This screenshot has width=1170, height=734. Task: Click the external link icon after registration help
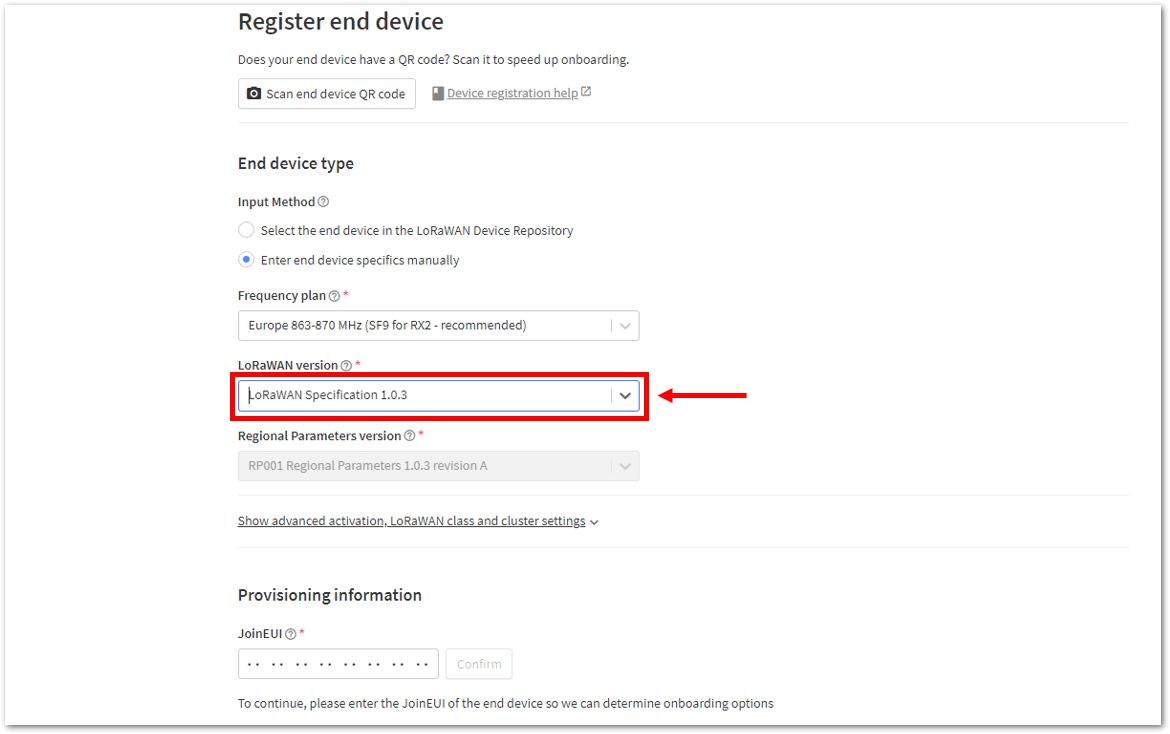pos(586,92)
